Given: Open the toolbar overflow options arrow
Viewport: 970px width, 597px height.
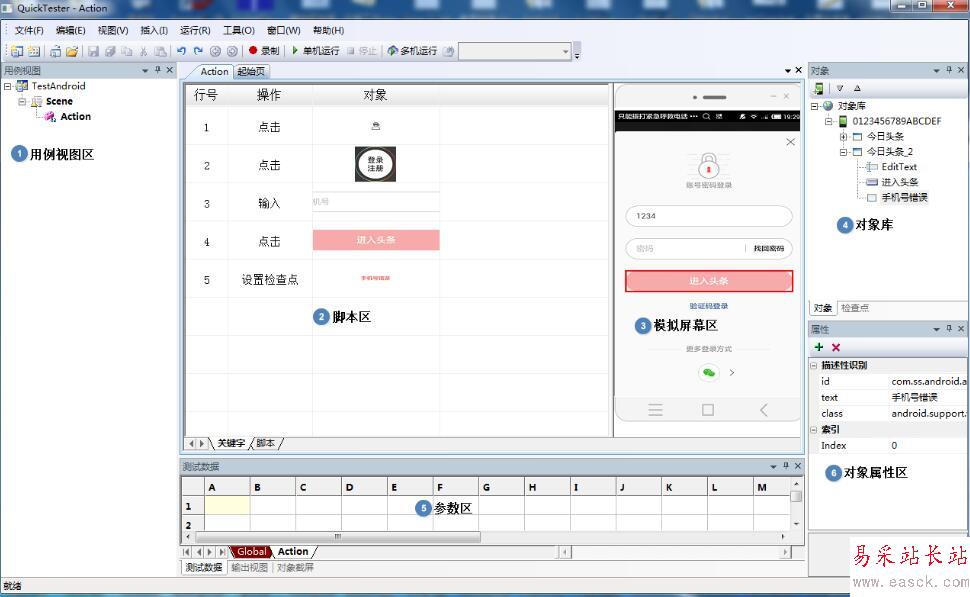Looking at the screenshot, I should point(577,52).
